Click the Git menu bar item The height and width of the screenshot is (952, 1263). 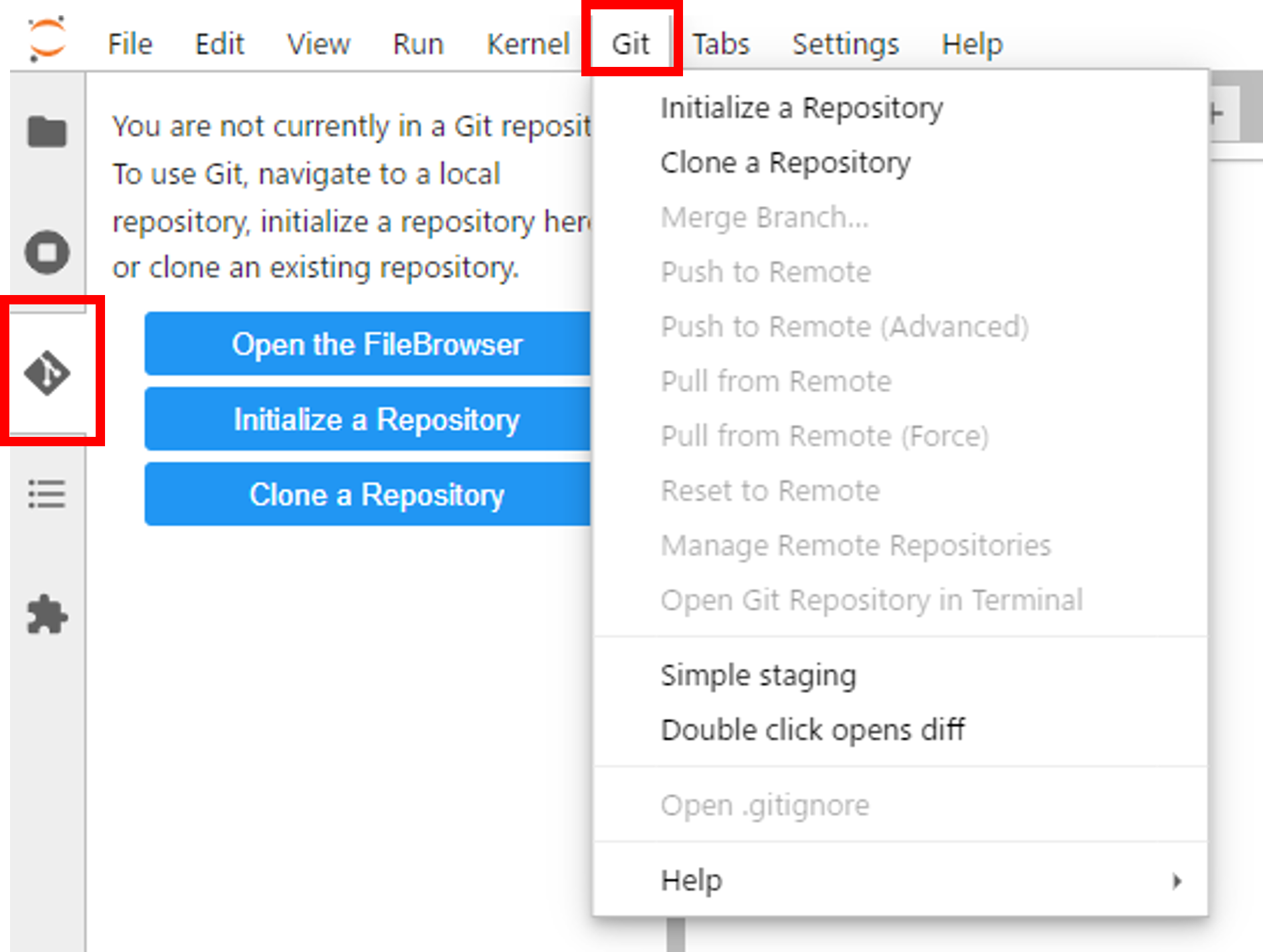[630, 44]
